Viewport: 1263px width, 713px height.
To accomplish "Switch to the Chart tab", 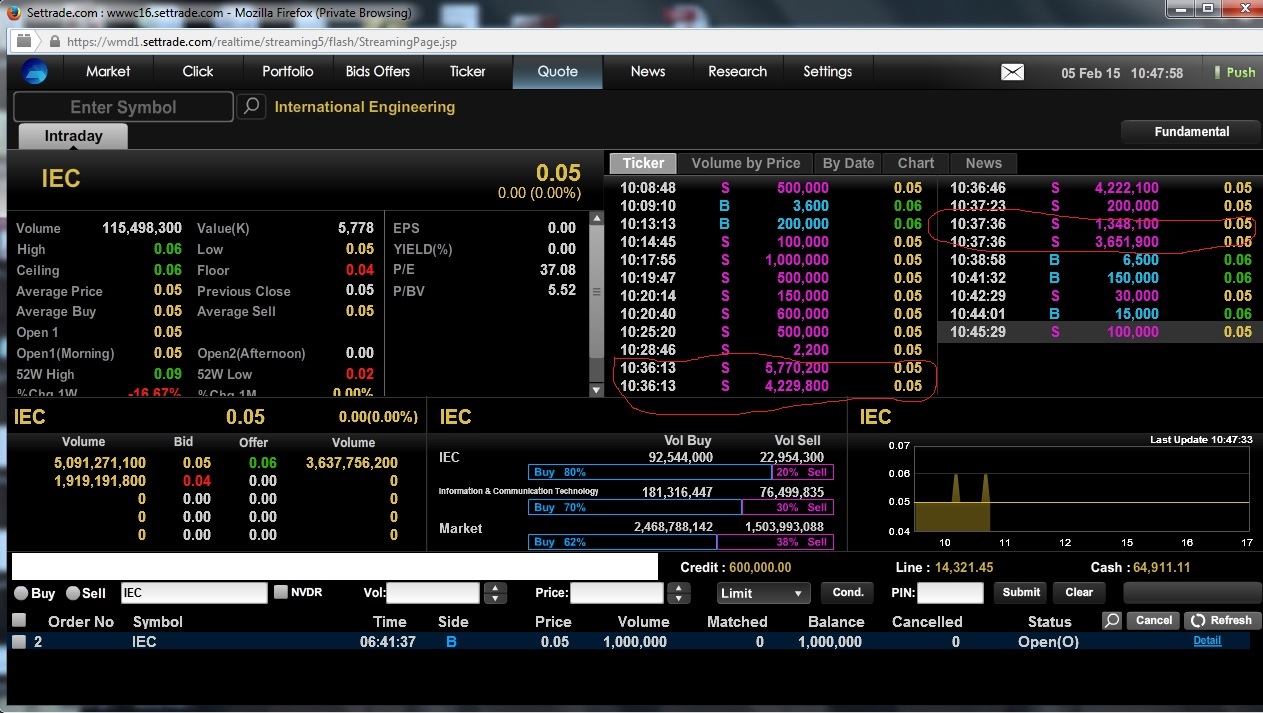I will pyautogui.click(x=916, y=163).
